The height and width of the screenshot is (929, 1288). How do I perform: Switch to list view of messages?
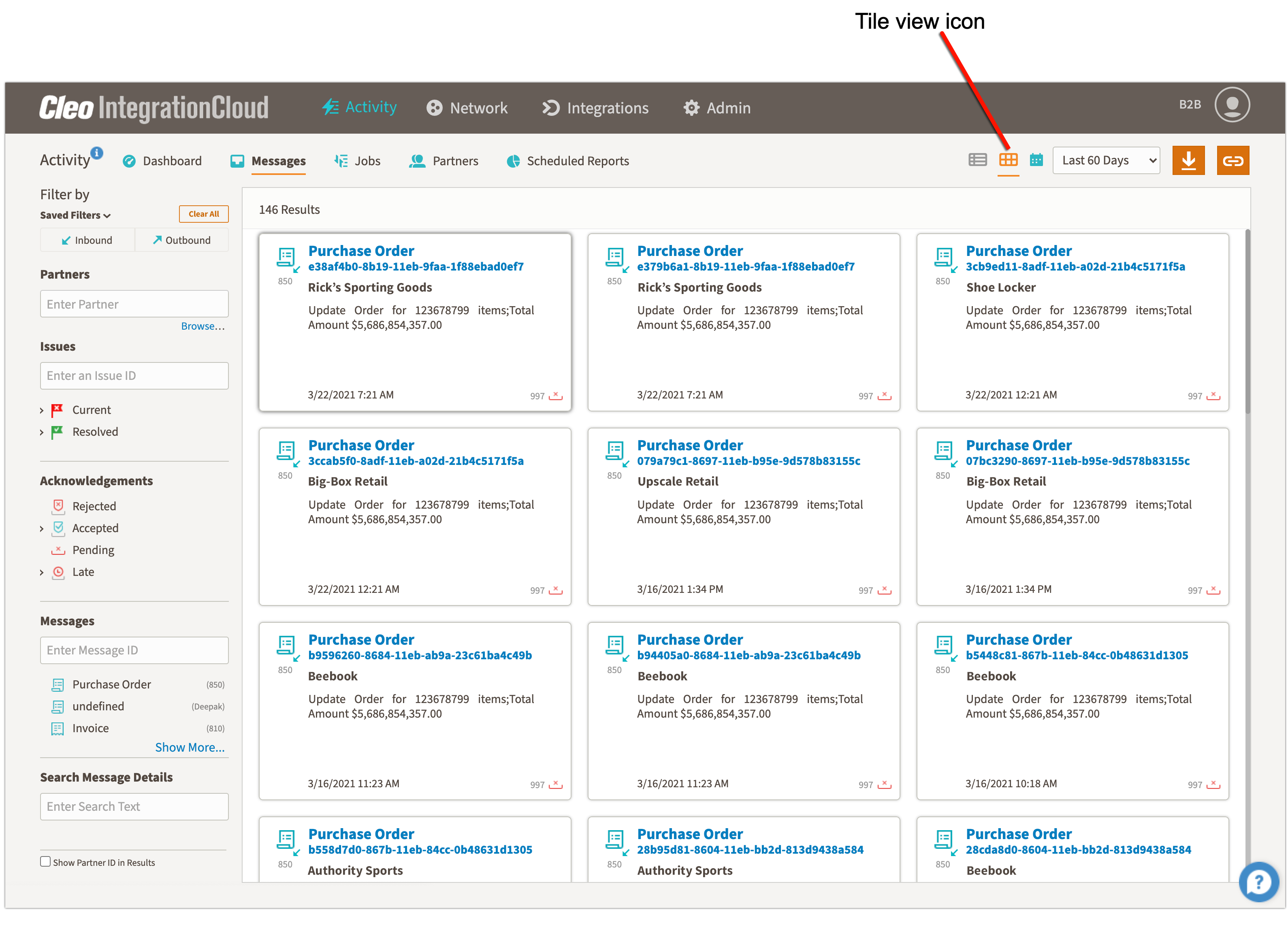coord(978,160)
